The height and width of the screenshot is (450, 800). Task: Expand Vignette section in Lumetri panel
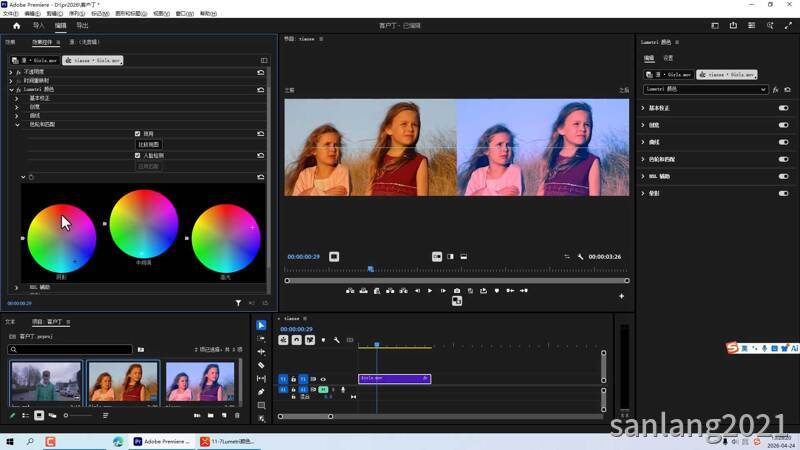click(643, 193)
